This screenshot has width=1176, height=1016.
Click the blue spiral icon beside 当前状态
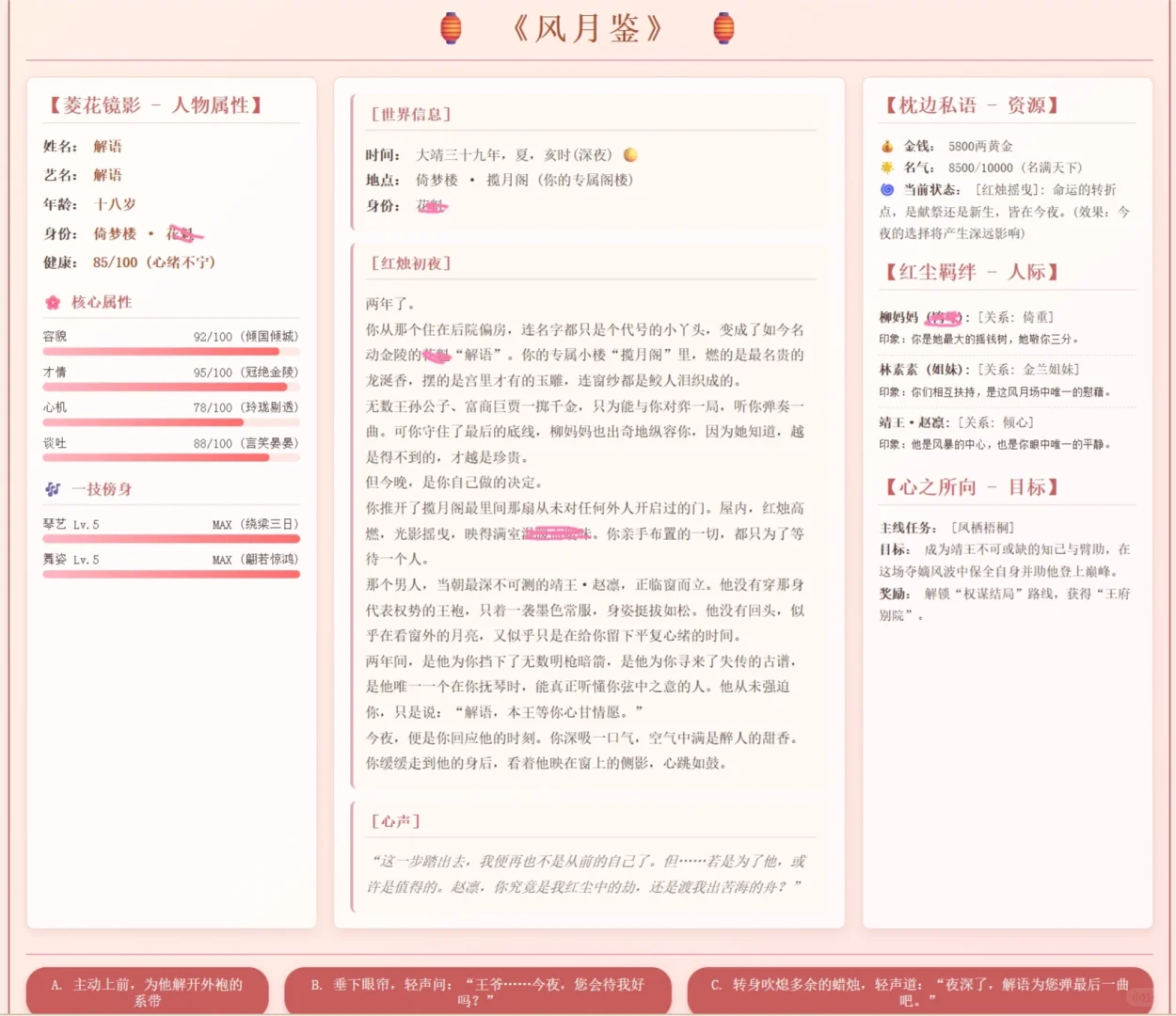[885, 189]
